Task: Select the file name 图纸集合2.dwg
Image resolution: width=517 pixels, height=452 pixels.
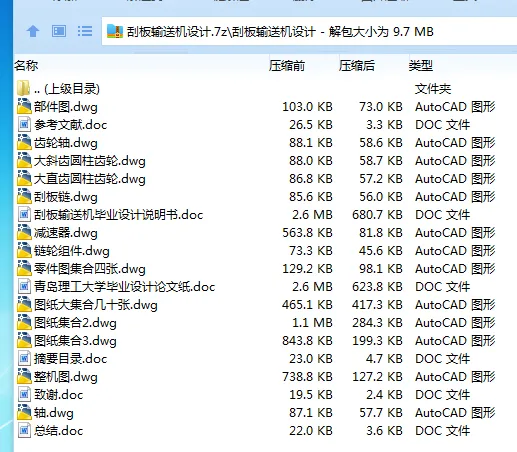Action: click(x=75, y=323)
